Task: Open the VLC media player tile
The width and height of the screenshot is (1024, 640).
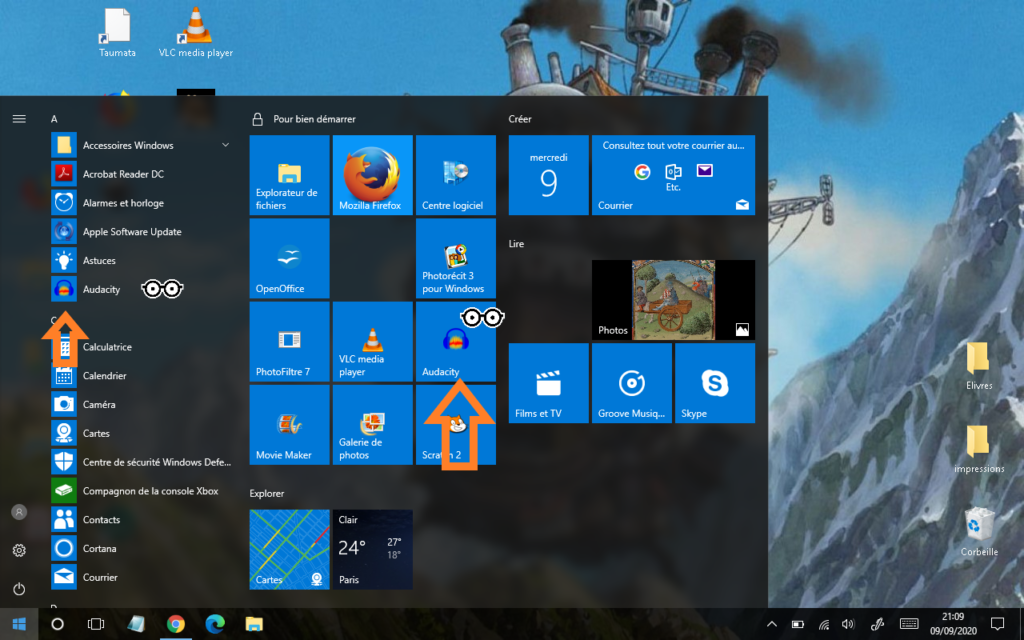Action: 372,342
